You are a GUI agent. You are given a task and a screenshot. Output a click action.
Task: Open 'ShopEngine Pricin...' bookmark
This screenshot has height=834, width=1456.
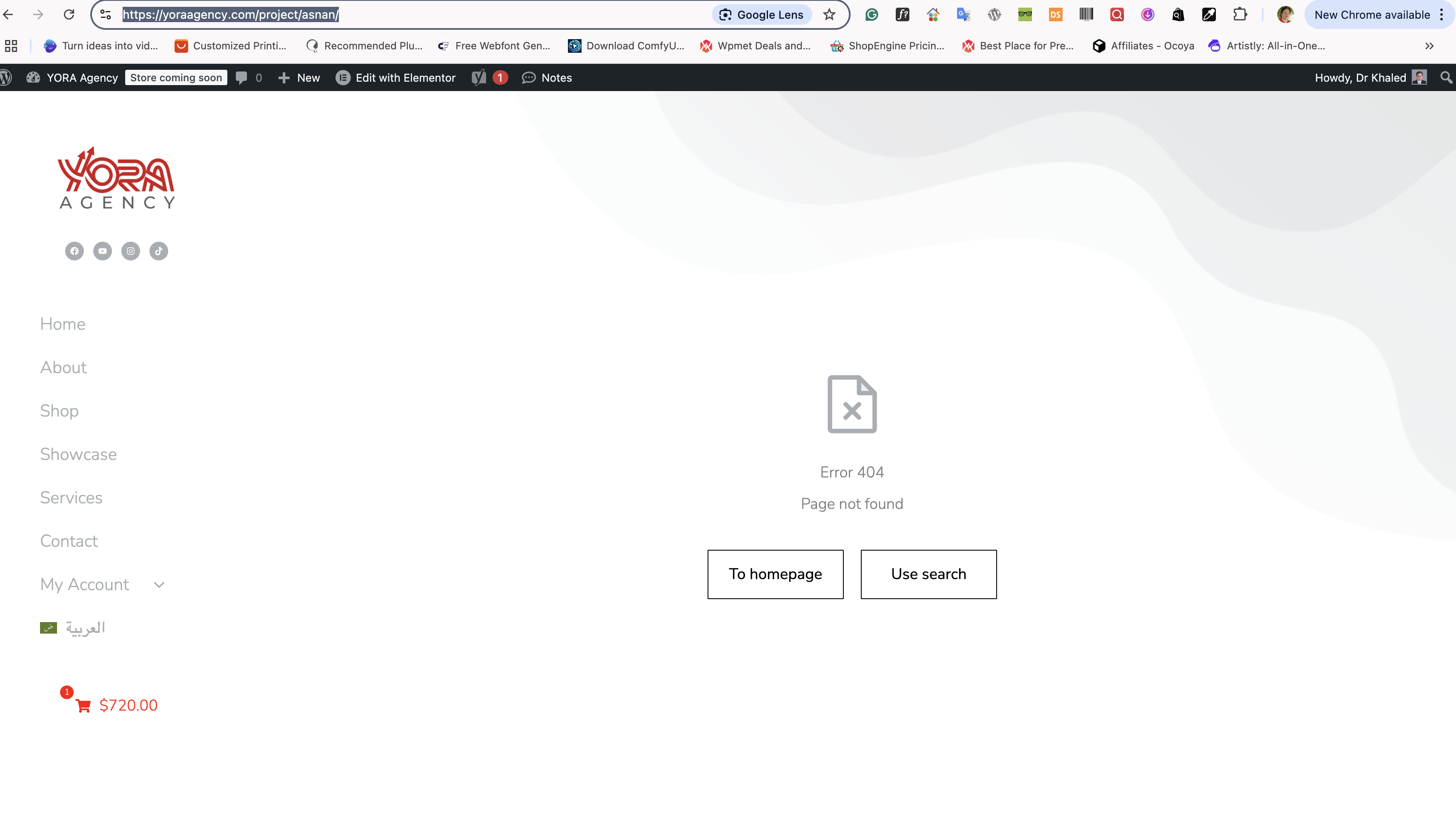tap(887, 46)
